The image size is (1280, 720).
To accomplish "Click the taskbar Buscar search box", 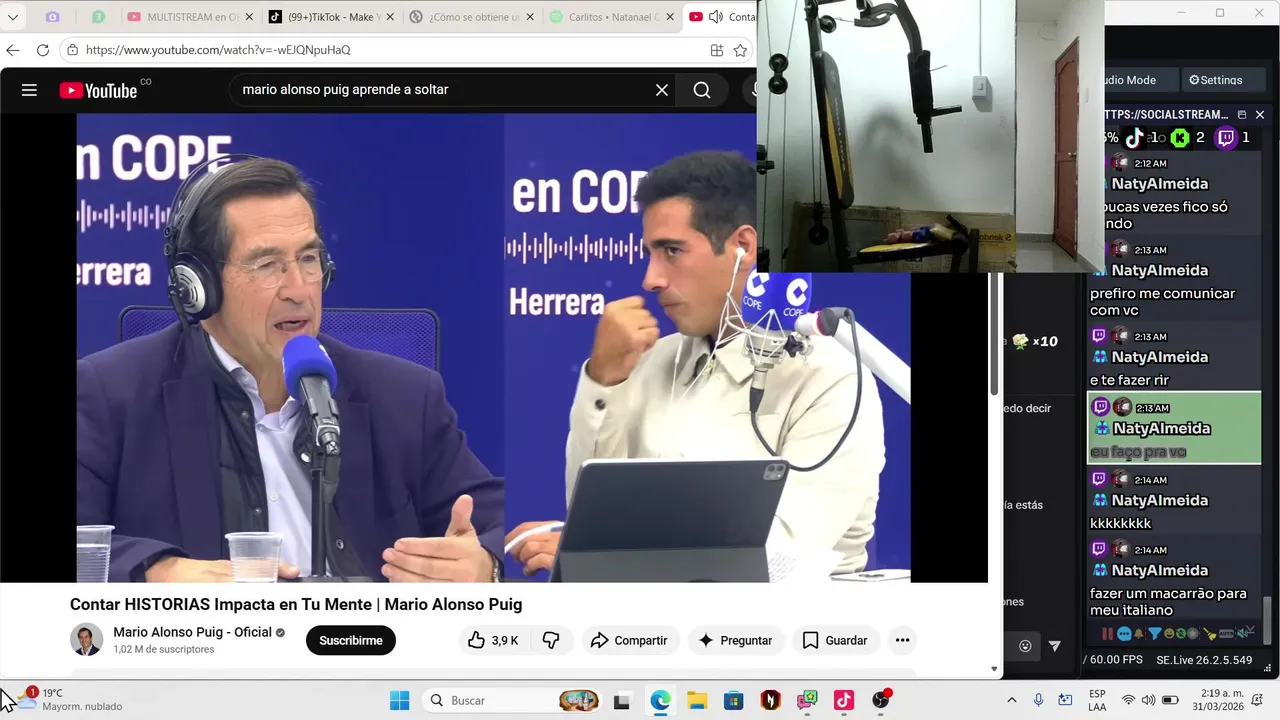I will click(513, 700).
